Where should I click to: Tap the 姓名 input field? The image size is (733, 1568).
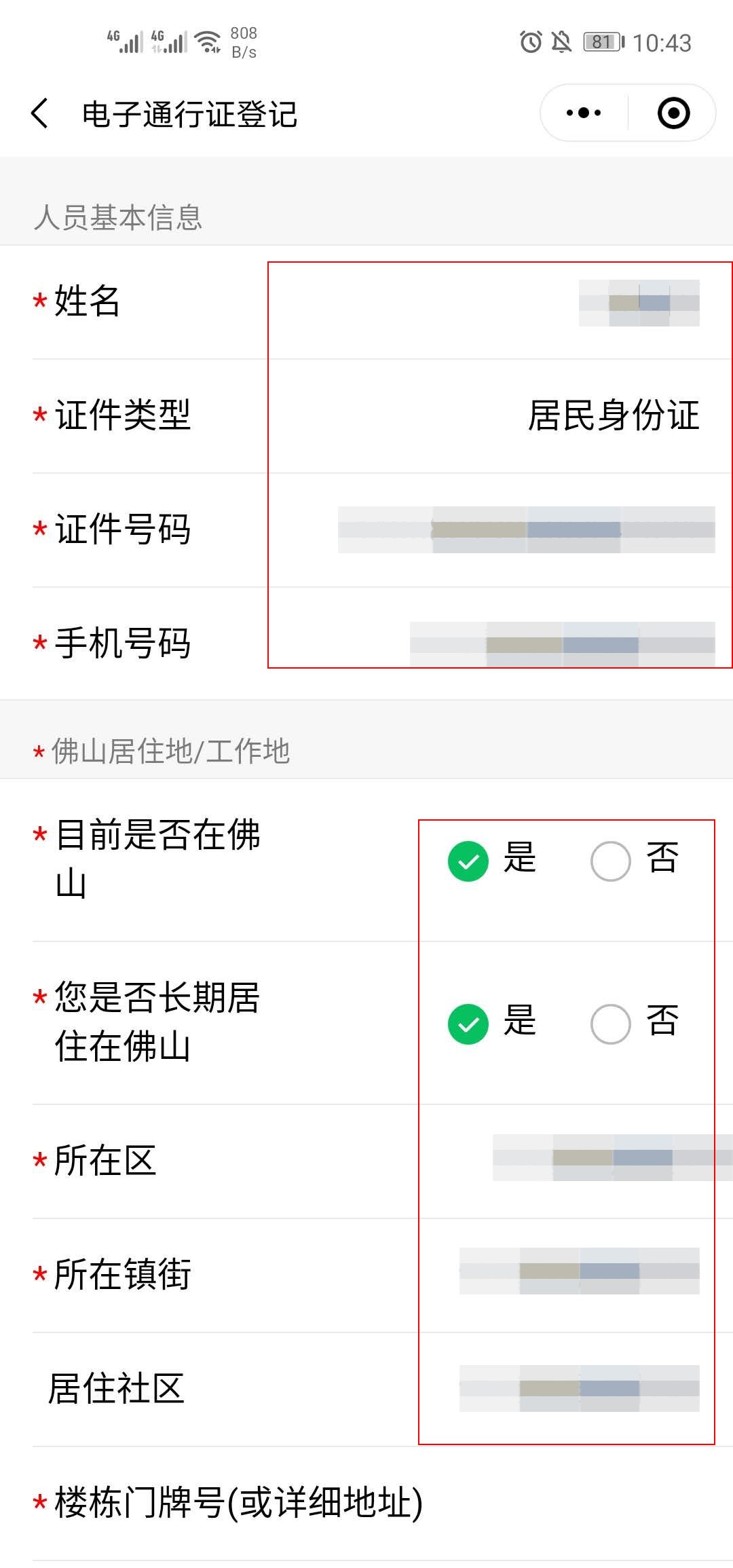[x=638, y=303]
